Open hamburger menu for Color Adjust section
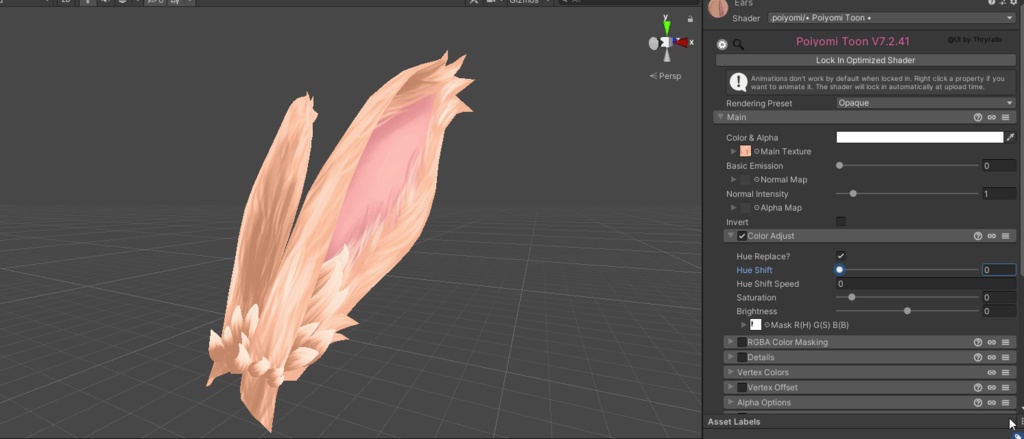This screenshot has width=1024, height=439. pos(1005,236)
